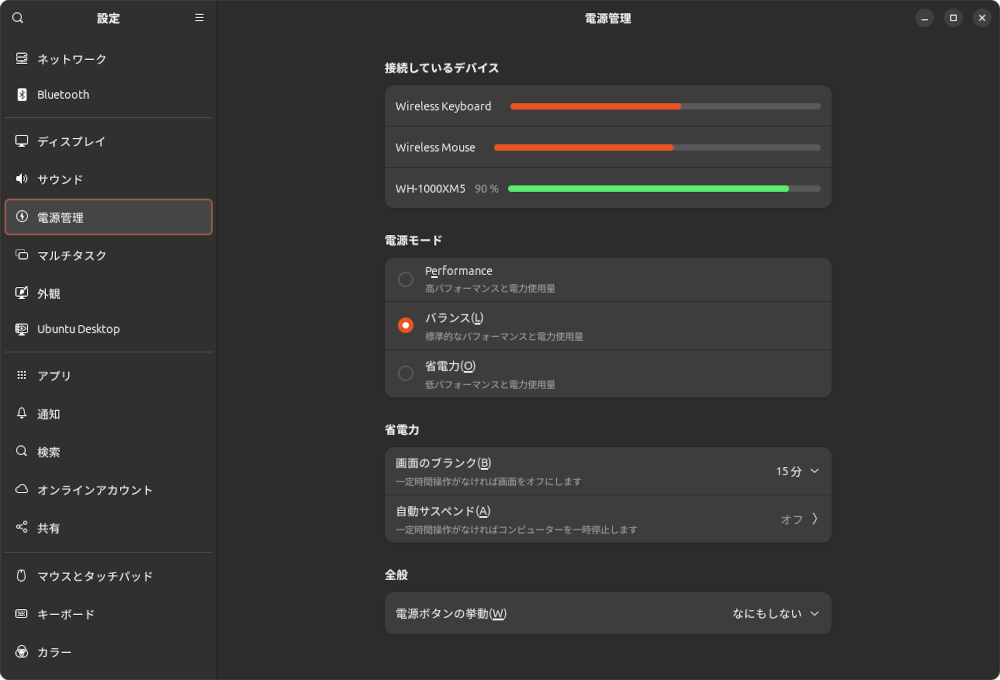Open ディスプレイ settings from the sidebar icon
1000x680 pixels.
[20, 141]
